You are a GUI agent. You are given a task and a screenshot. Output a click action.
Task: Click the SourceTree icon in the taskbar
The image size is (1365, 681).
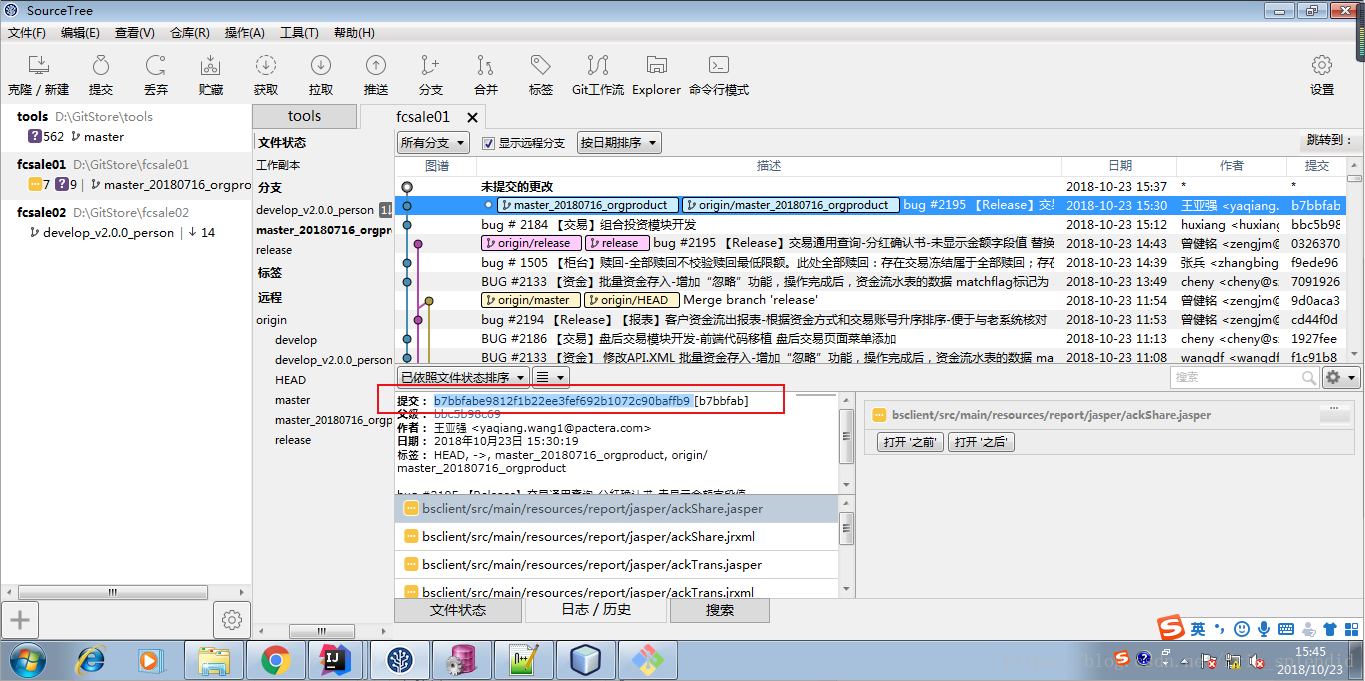(402, 660)
